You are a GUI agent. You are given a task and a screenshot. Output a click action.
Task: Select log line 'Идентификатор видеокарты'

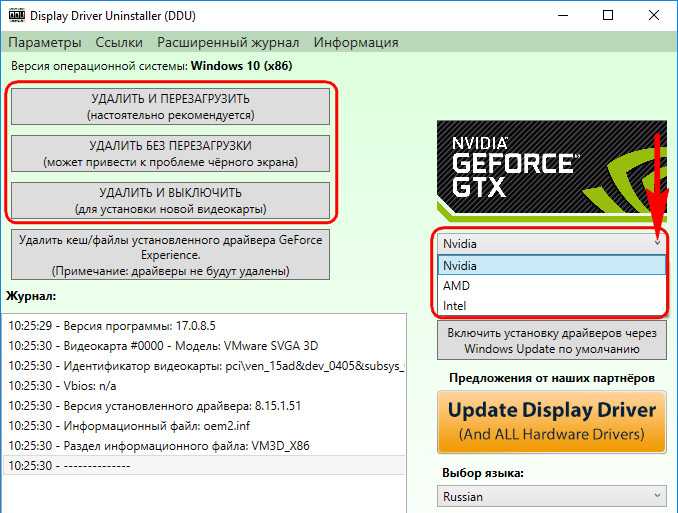tap(204, 366)
